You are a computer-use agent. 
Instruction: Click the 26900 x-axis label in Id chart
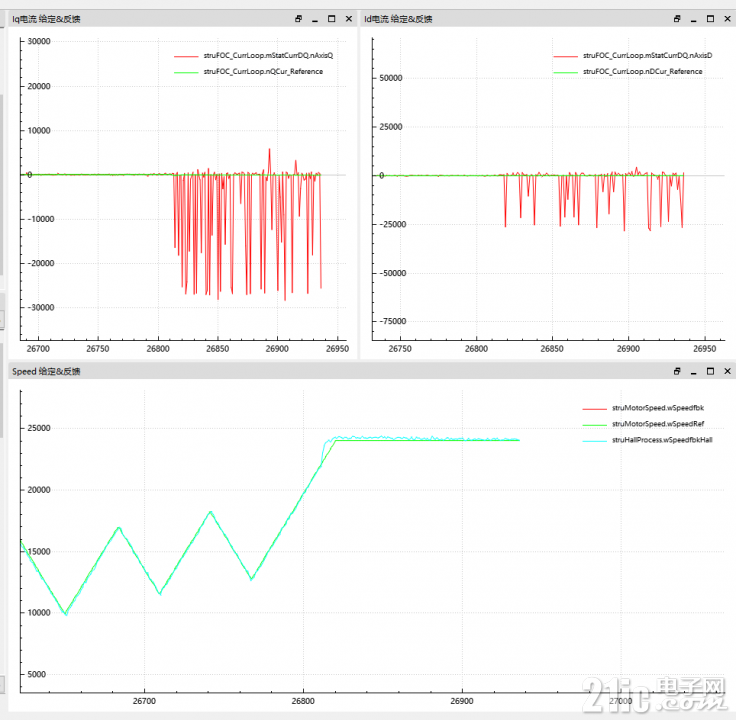(628, 349)
